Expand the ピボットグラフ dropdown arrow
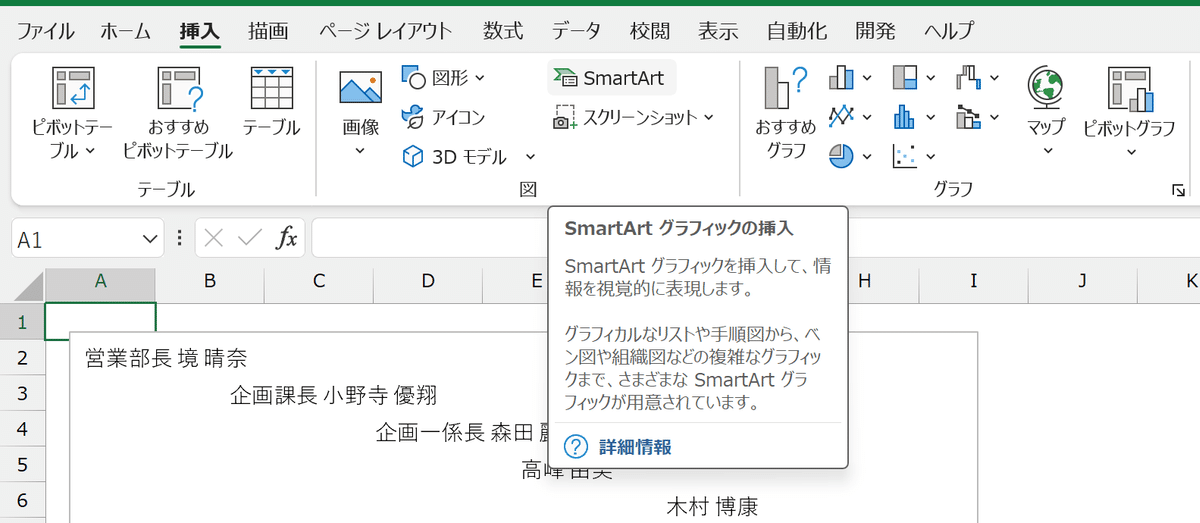Screen dimensions: 1200x523 pos(1131,152)
